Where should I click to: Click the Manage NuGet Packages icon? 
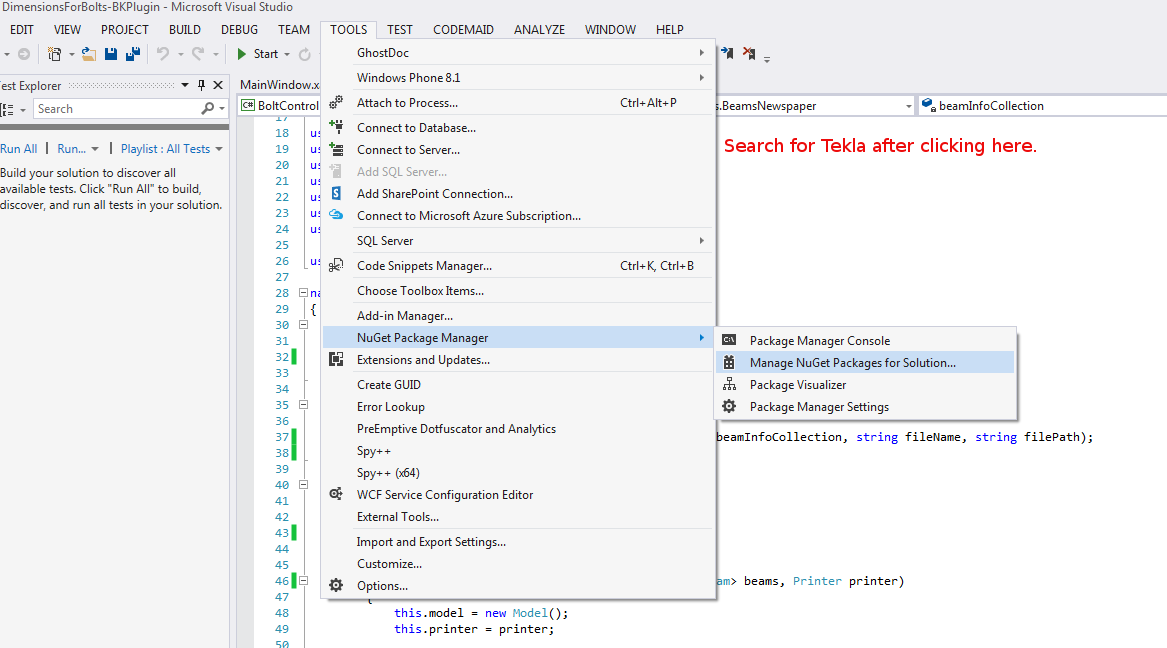[x=729, y=362]
